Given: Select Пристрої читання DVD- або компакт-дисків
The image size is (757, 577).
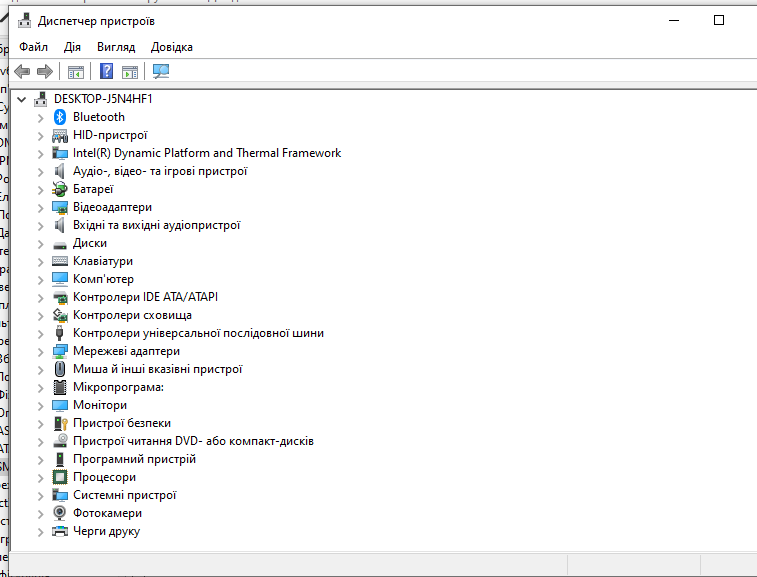Looking at the screenshot, I should pos(193,441).
